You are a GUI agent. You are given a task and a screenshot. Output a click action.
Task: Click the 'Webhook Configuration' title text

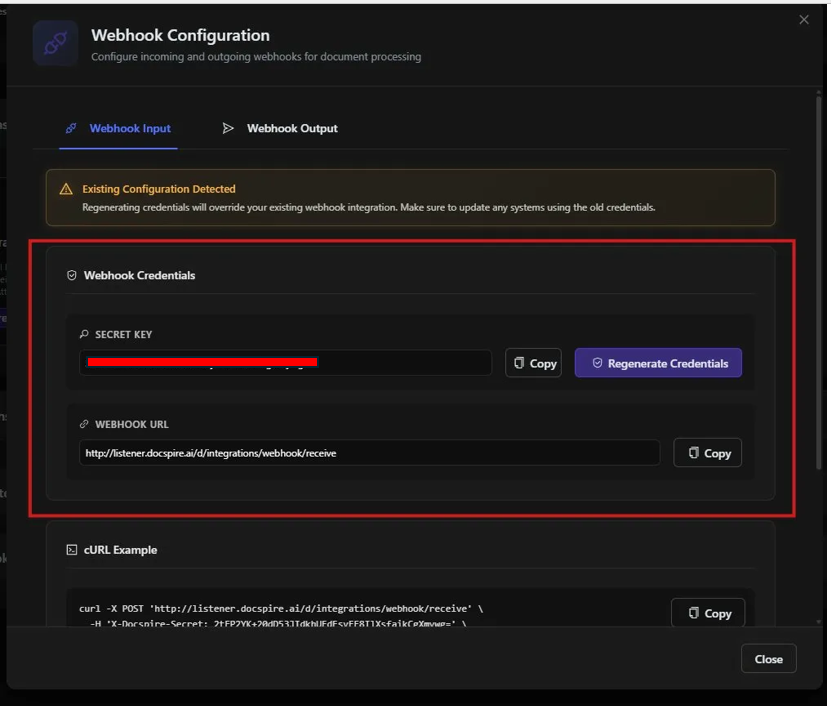[180, 35]
